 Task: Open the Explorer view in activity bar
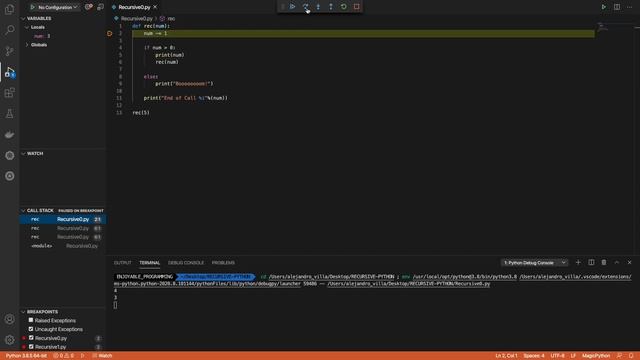click(9, 9)
